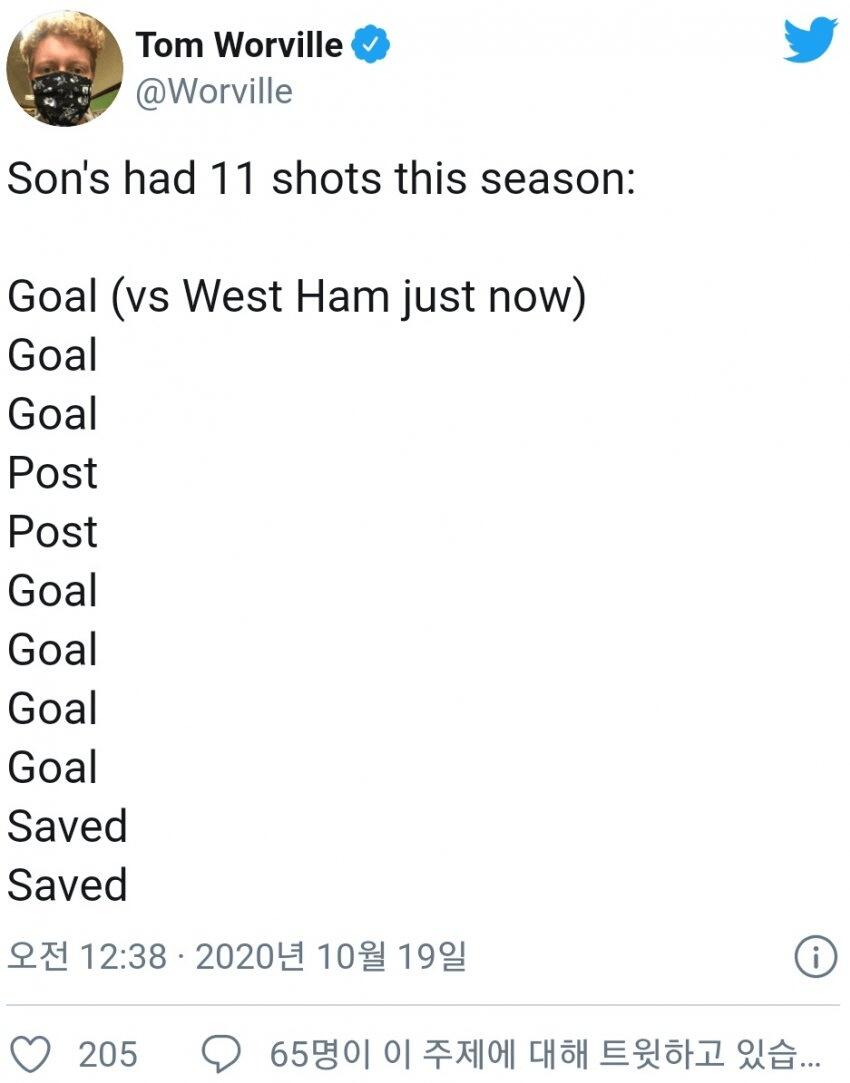Click the "Goal" line directly above first "Saved"
This screenshot has height=1083, width=850.
tap(53, 769)
